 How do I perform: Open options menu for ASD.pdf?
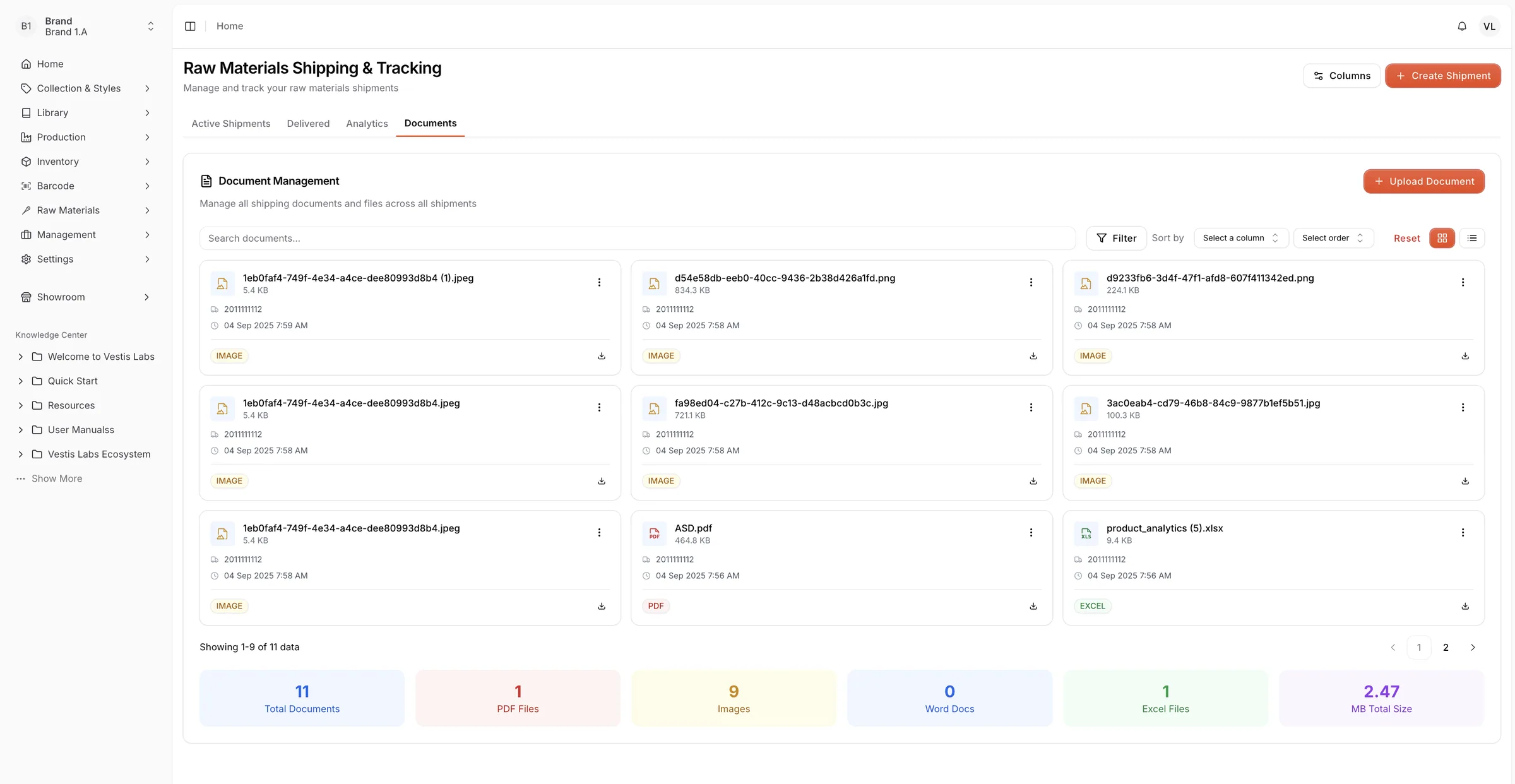pos(1031,532)
